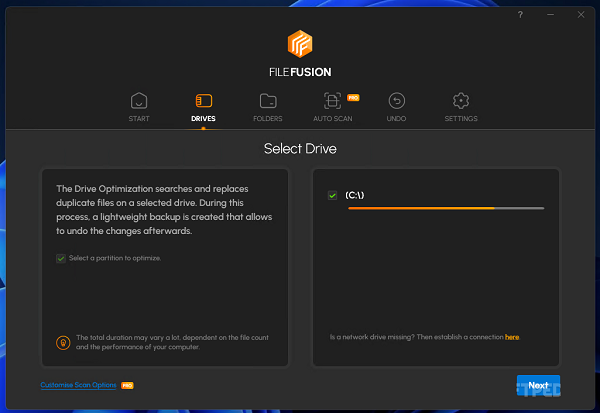This screenshot has height=413, width=600.
Task: Close the FileFusion window
Action: coord(581,15)
